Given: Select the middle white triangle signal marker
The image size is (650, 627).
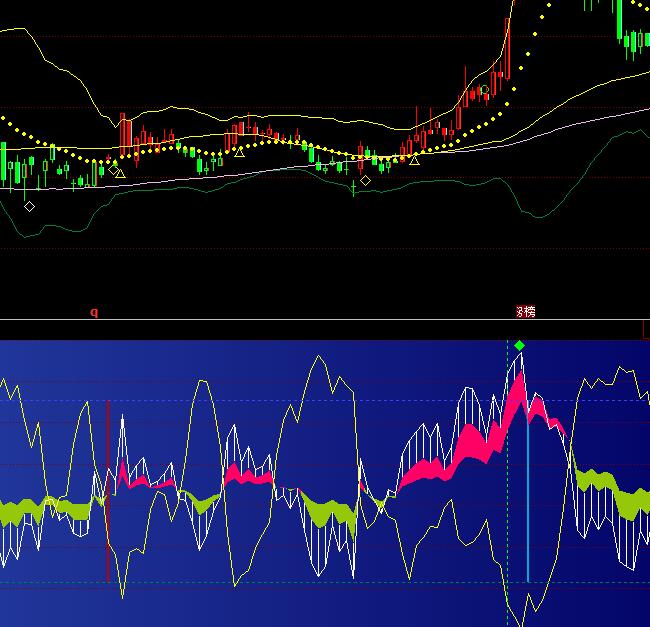Looking at the screenshot, I should 239,152.
